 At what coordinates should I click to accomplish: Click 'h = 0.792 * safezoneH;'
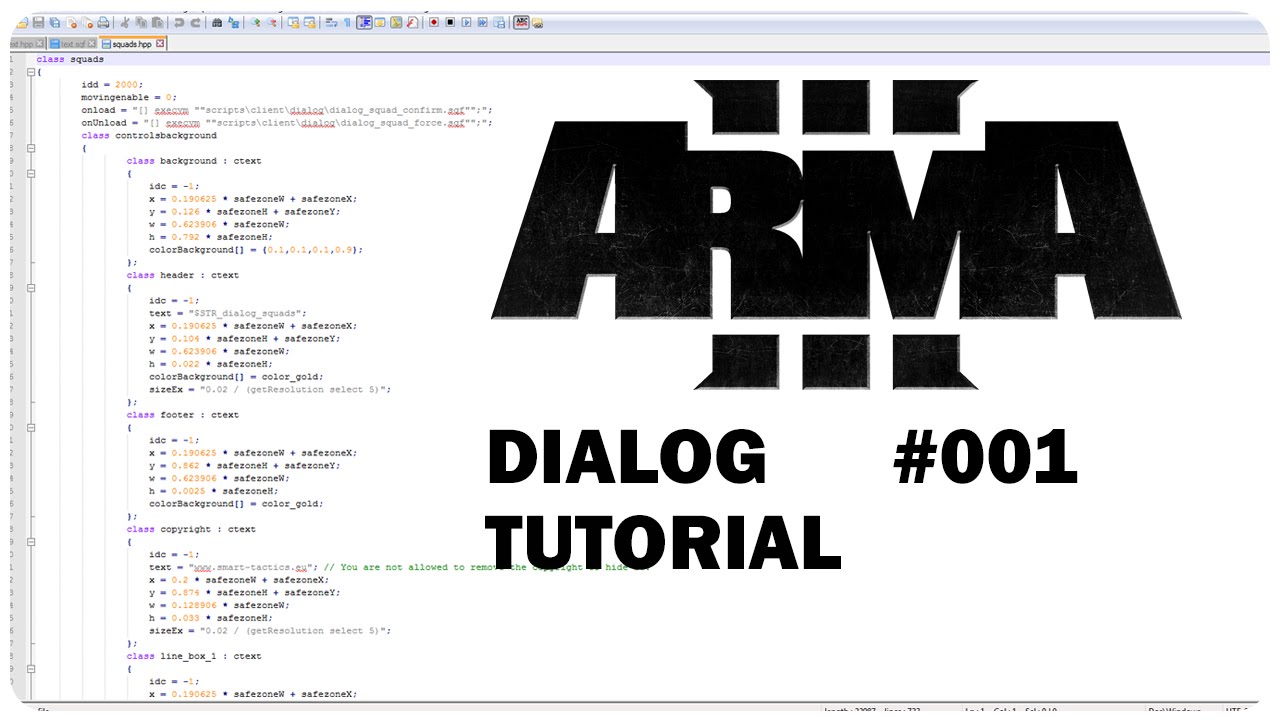(x=211, y=237)
